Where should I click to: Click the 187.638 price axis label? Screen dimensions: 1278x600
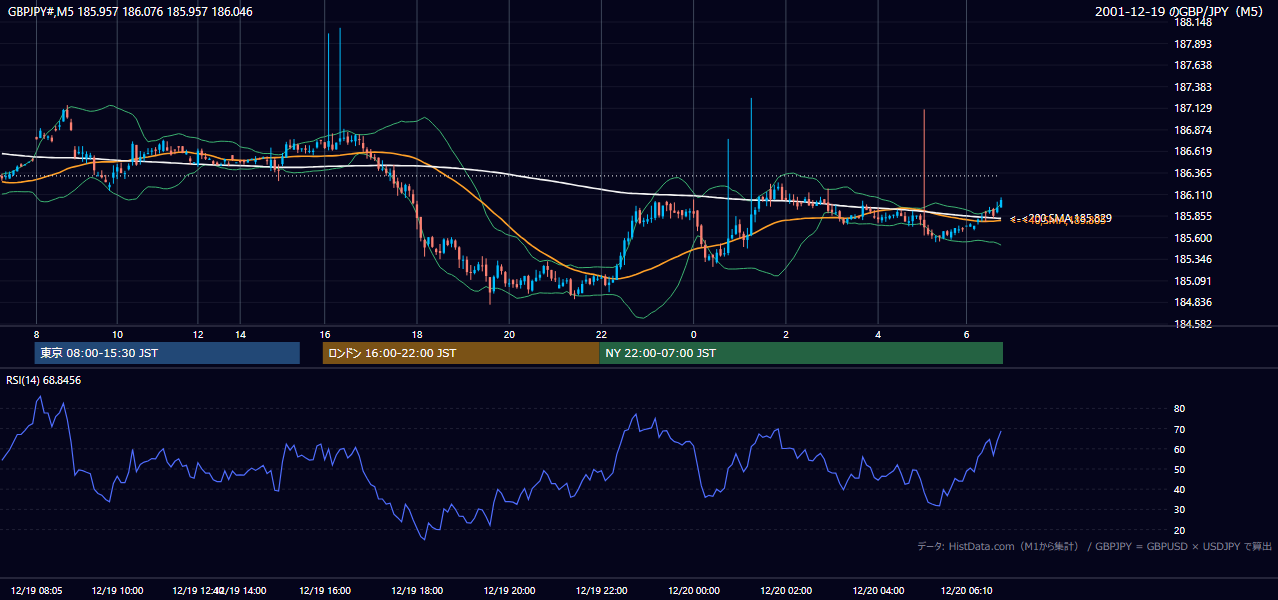point(1193,65)
